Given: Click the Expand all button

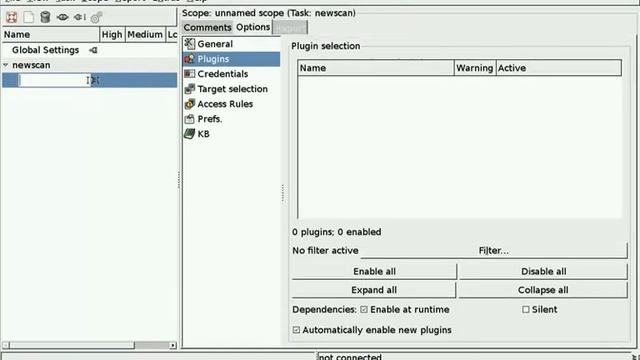Looking at the screenshot, I should point(374,290).
